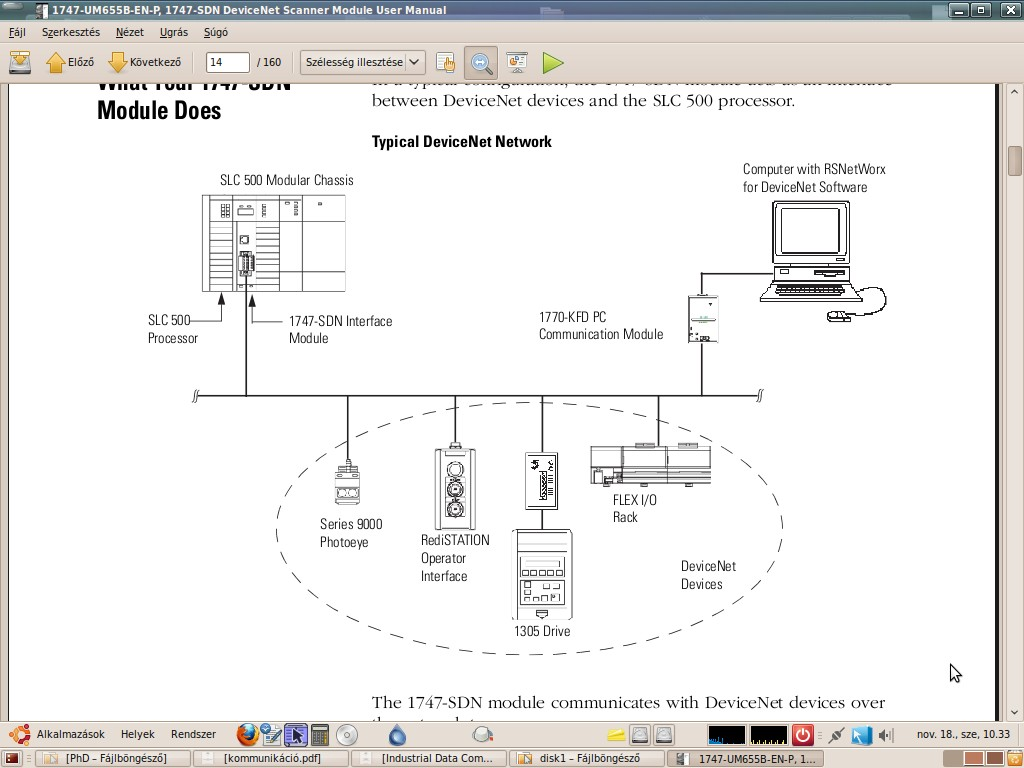Viewport: 1024px width, 768px height.
Task: Open the clock showing nov. 18., sze, 10.33
Action: pos(963,734)
